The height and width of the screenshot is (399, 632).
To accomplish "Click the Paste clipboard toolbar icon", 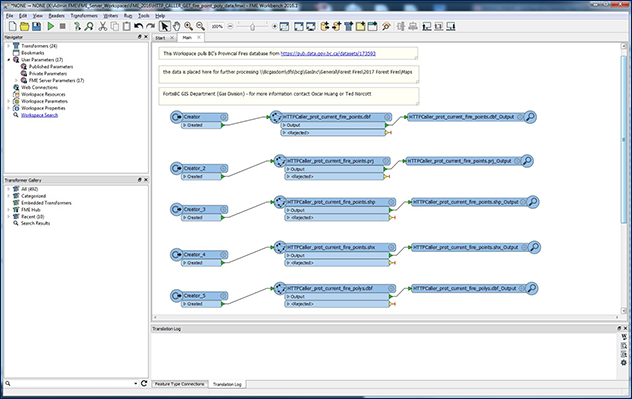I will point(127,27).
